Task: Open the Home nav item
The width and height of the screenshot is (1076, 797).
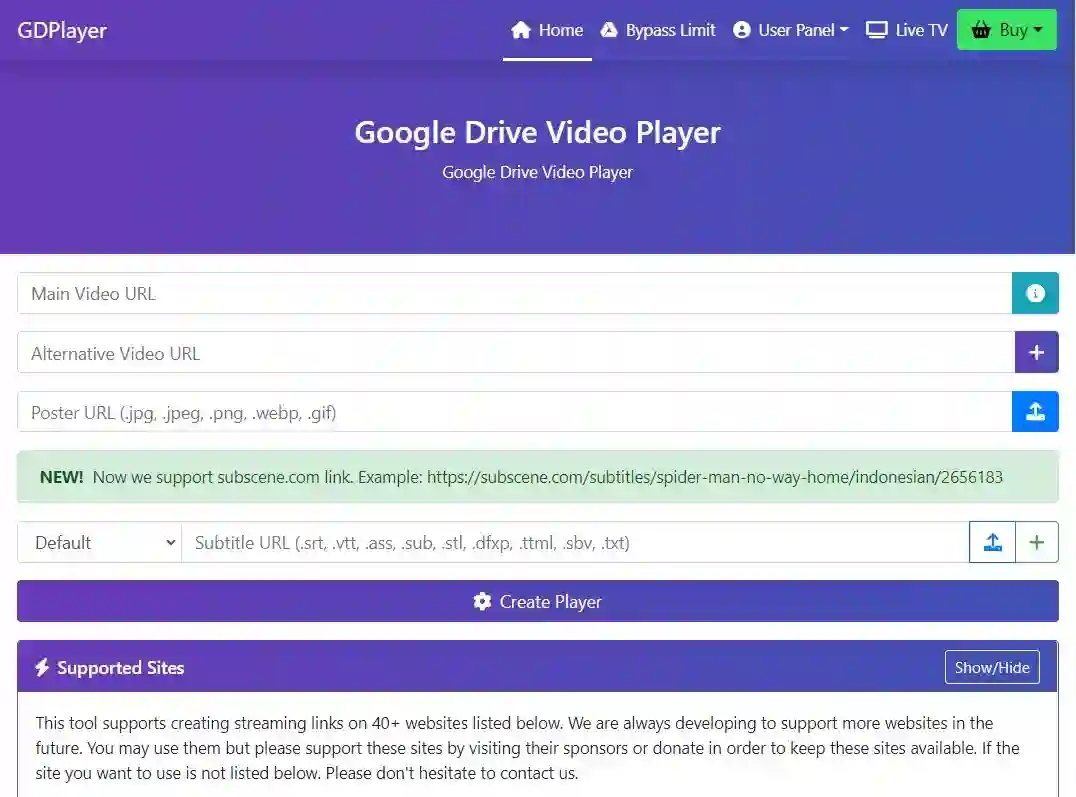Action: (547, 30)
